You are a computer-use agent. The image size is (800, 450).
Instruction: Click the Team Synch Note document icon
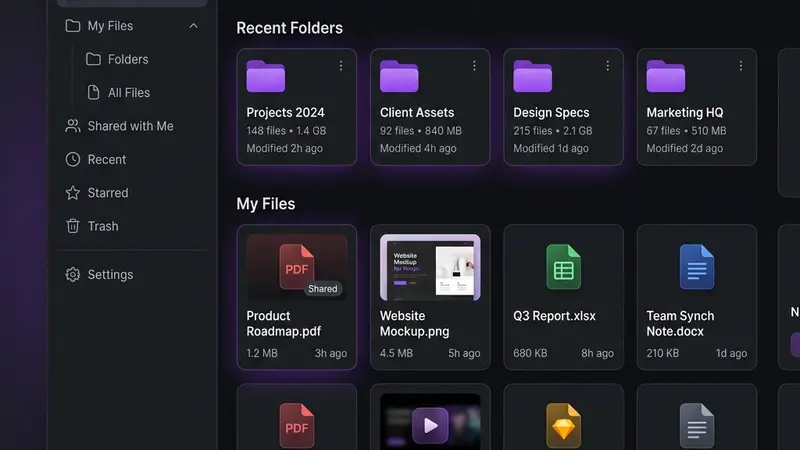tap(697, 267)
